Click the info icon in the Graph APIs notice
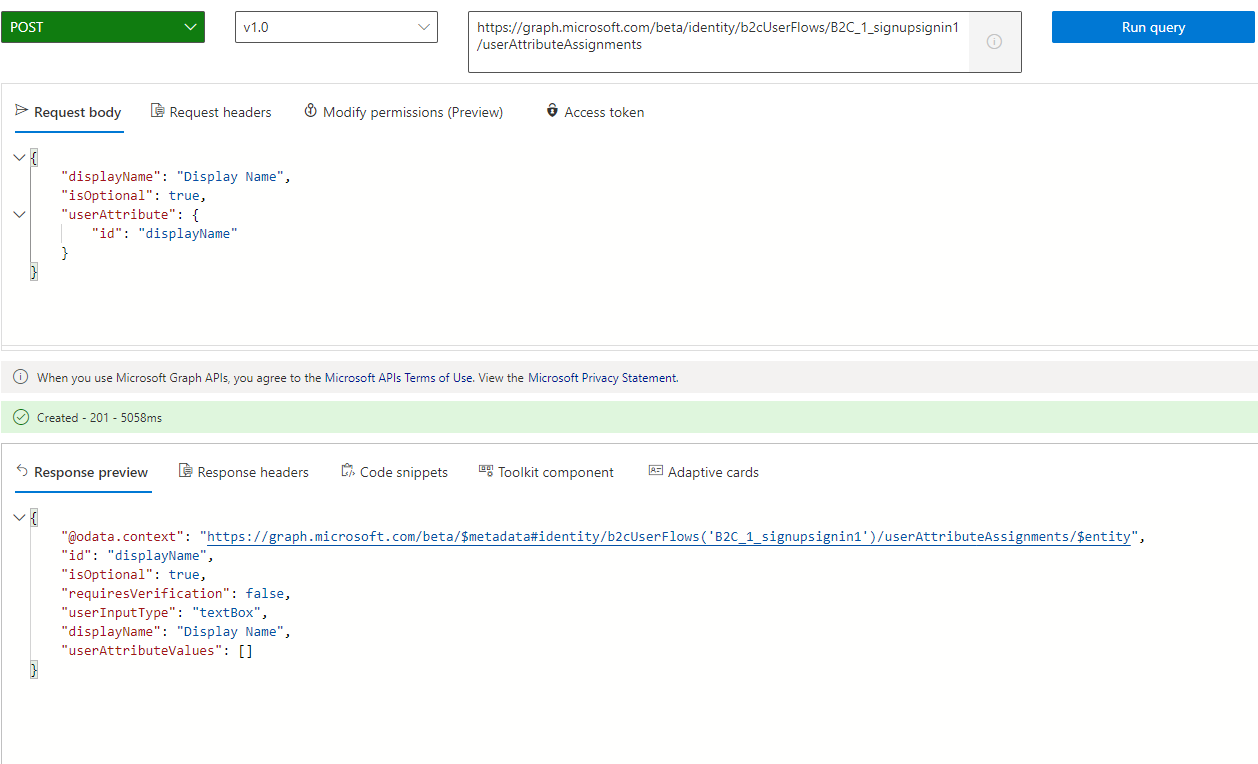The image size is (1258, 764). [x=20, y=377]
